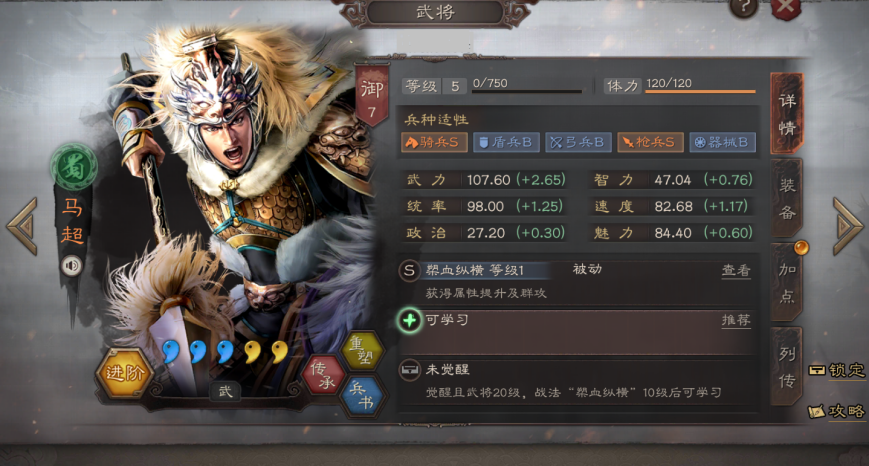Click 推荐 for recommended skills
Image resolution: width=869 pixels, height=466 pixels.
click(x=736, y=320)
